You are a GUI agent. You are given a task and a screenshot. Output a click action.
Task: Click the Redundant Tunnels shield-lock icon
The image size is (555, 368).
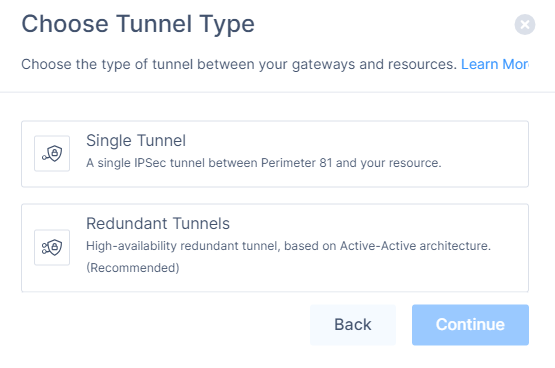[52, 247]
